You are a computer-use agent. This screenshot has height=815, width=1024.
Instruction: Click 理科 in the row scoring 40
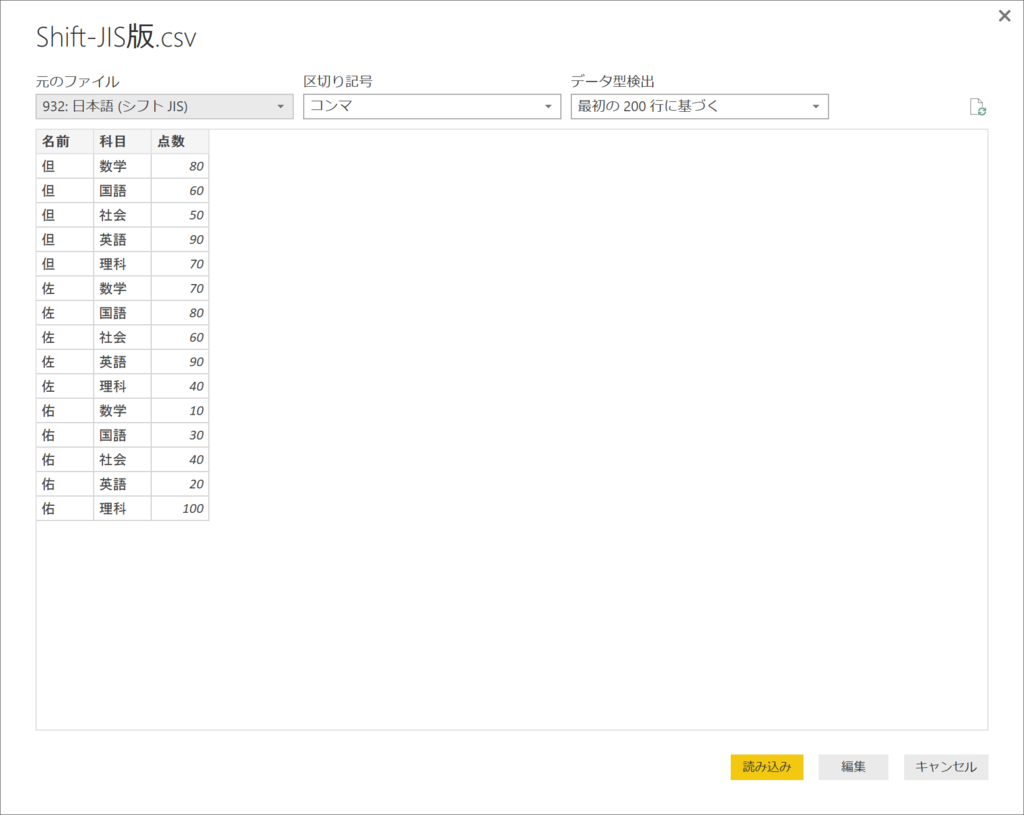pyautogui.click(x=122, y=386)
